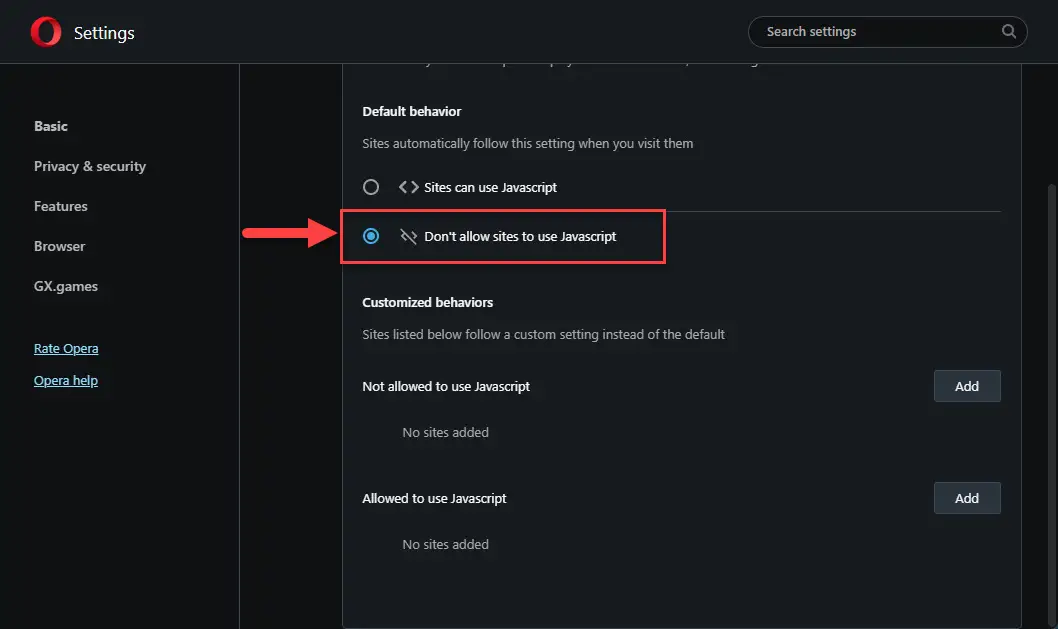Go to Privacy & security settings
Screen dimensions: 1058x629
click(90, 166)
